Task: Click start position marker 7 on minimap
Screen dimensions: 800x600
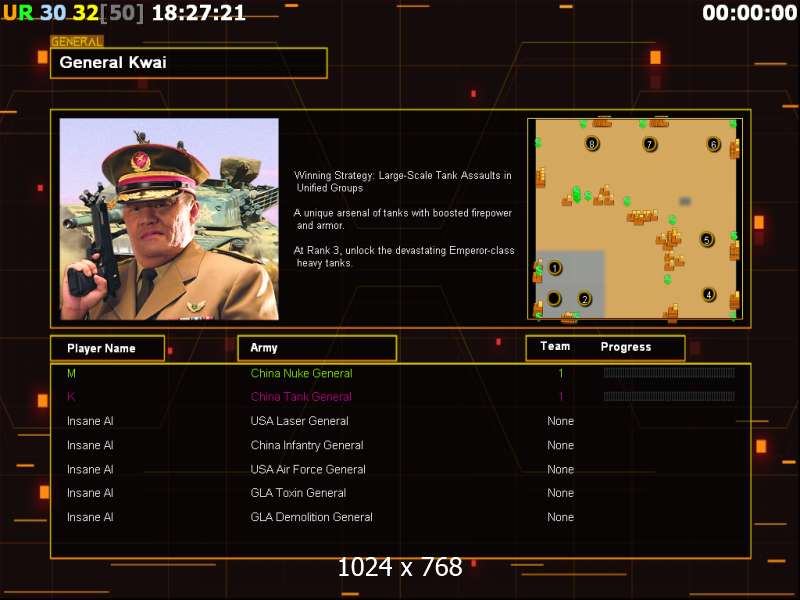Action: pyautogui.click(x=649, y=144)
